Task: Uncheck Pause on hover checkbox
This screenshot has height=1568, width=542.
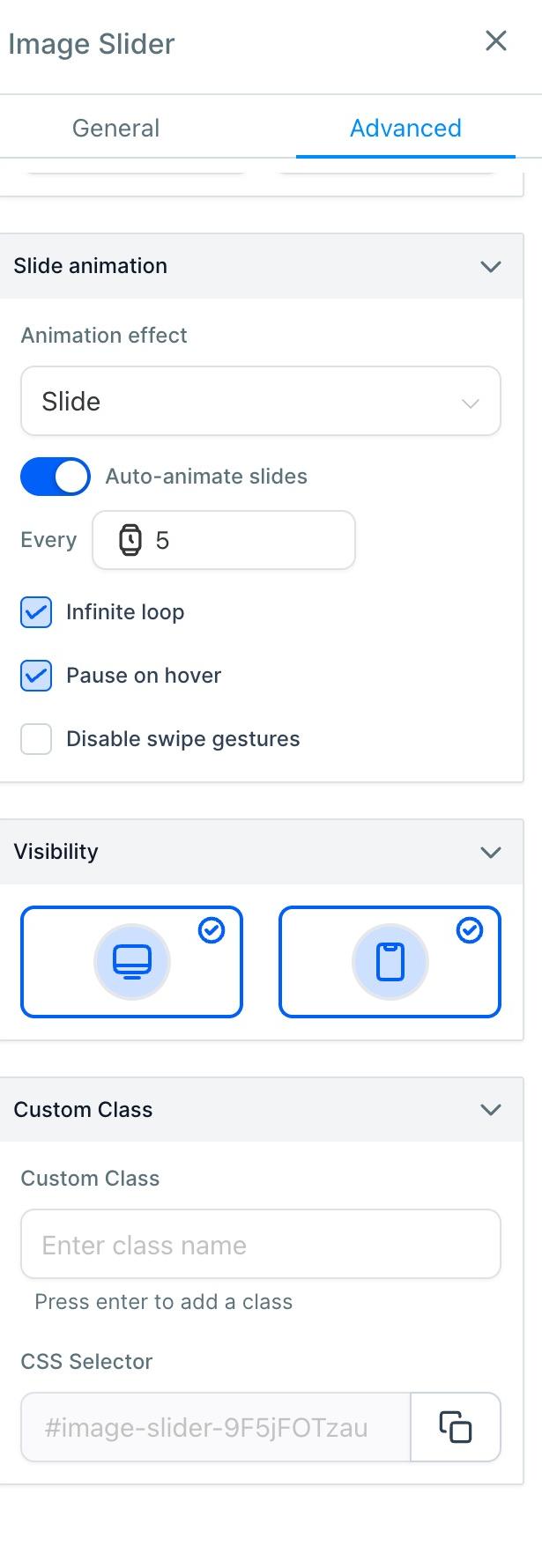Action: 36,676
